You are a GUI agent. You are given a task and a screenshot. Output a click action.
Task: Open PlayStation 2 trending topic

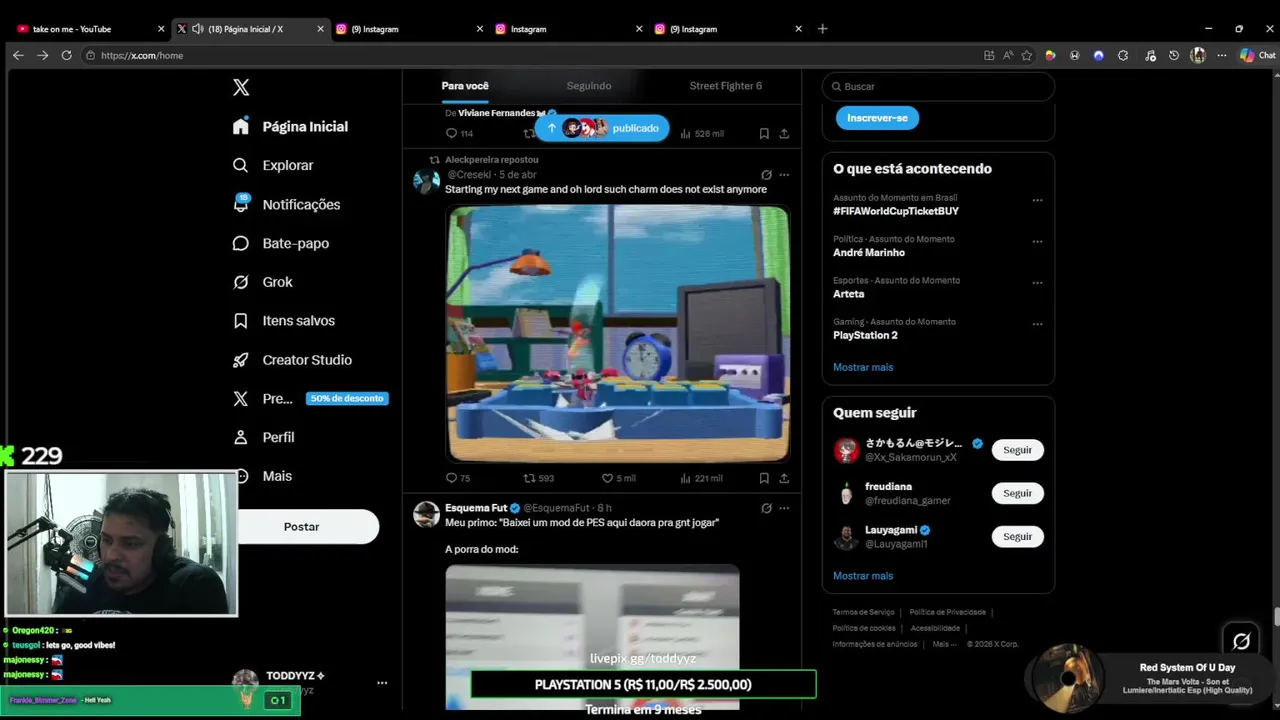tap(865, 335)
